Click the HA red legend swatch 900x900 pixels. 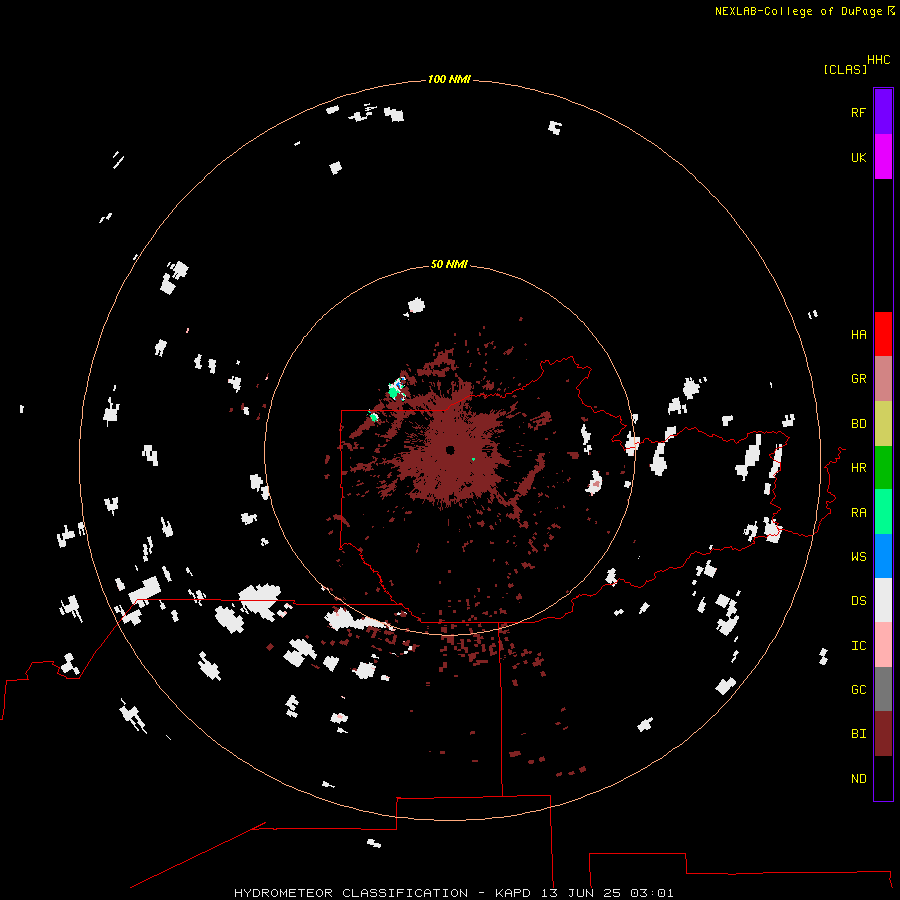[x=883, y=334]
